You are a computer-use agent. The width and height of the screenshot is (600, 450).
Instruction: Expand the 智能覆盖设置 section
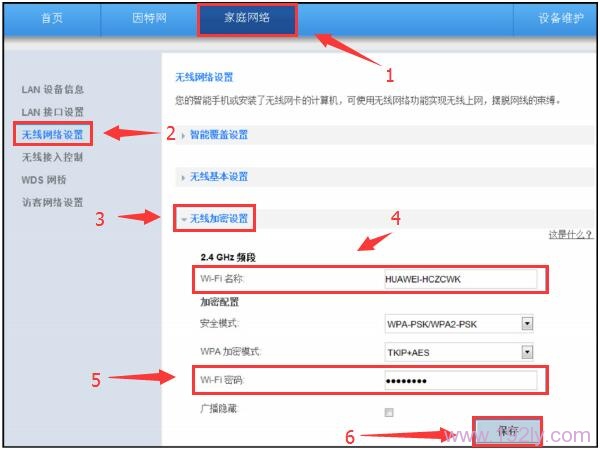(x=218, y=134)
